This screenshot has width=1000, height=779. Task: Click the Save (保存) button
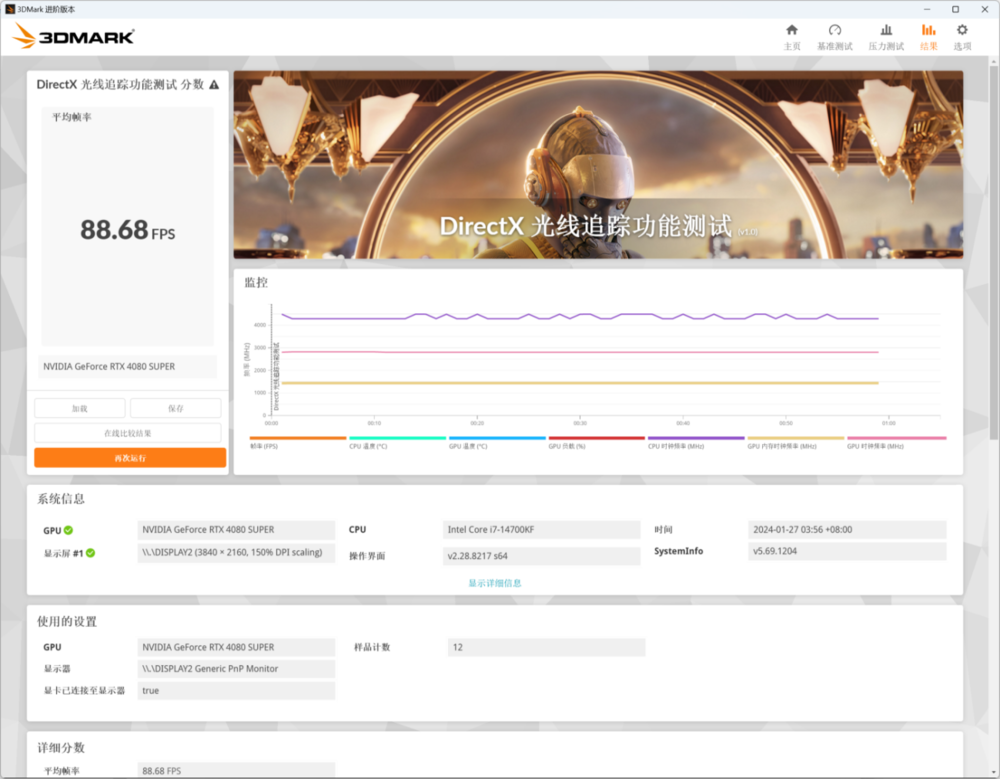(175, 408)
